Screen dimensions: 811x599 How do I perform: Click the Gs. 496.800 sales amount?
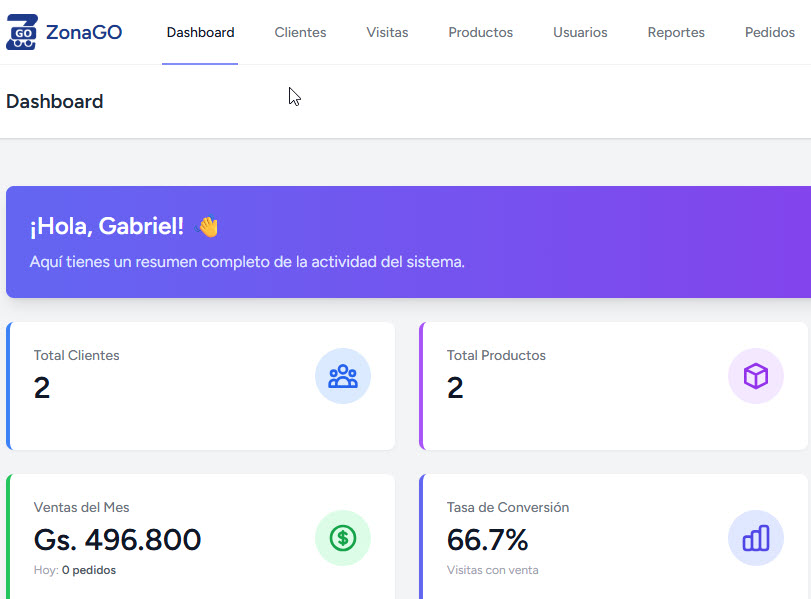[x=117, y=540]
